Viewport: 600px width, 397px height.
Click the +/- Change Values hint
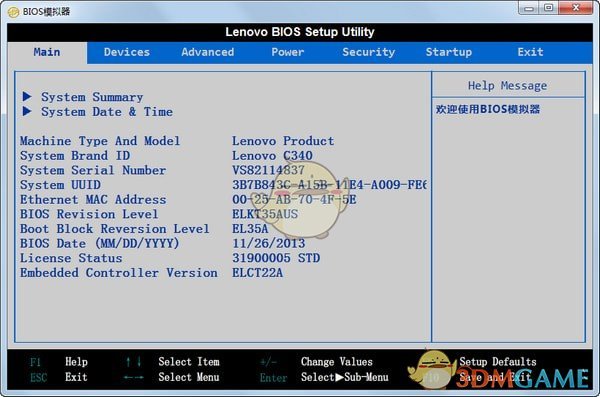[x=316, y=362]
